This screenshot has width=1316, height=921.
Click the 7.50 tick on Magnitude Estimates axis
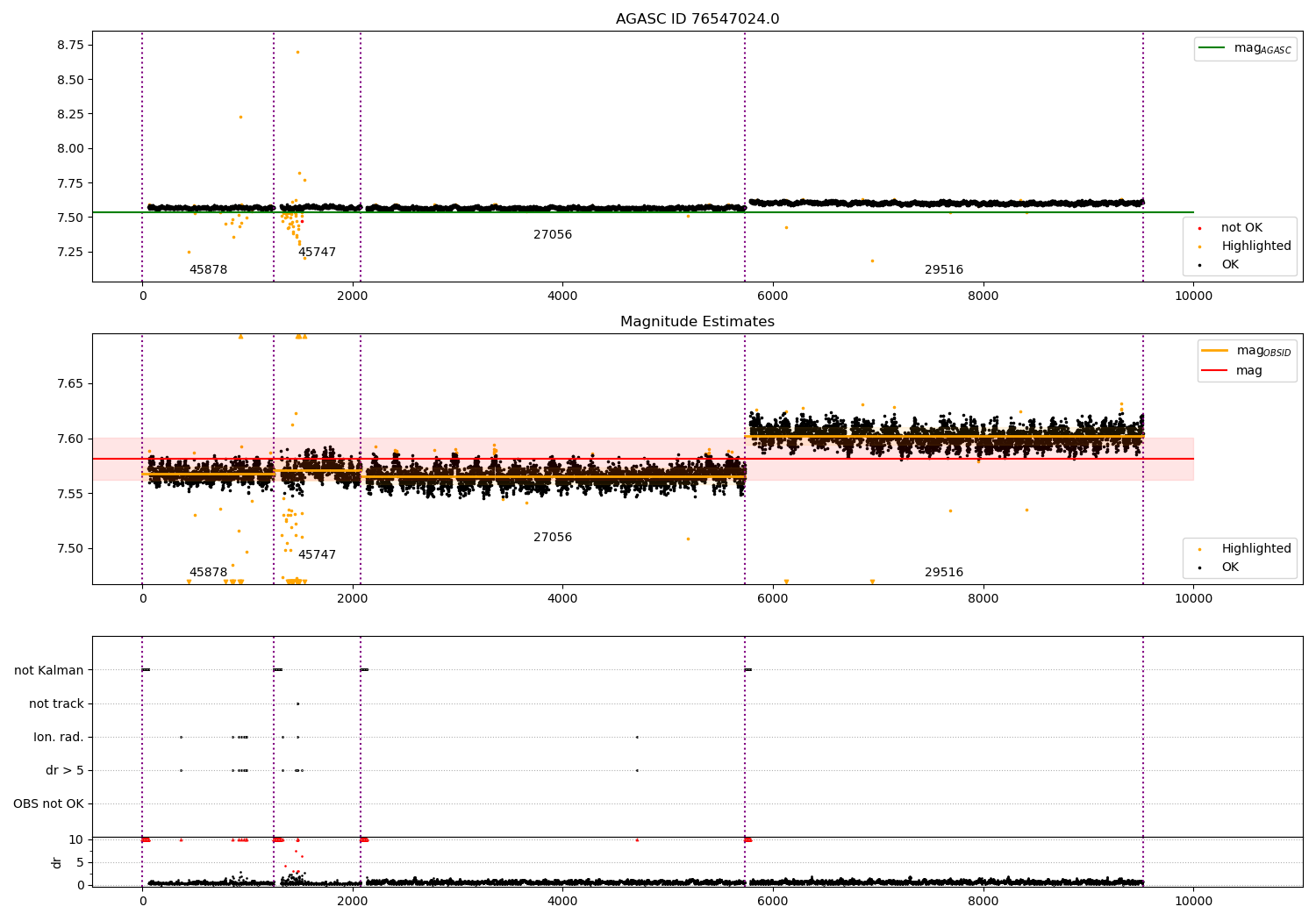coord(70,549)
